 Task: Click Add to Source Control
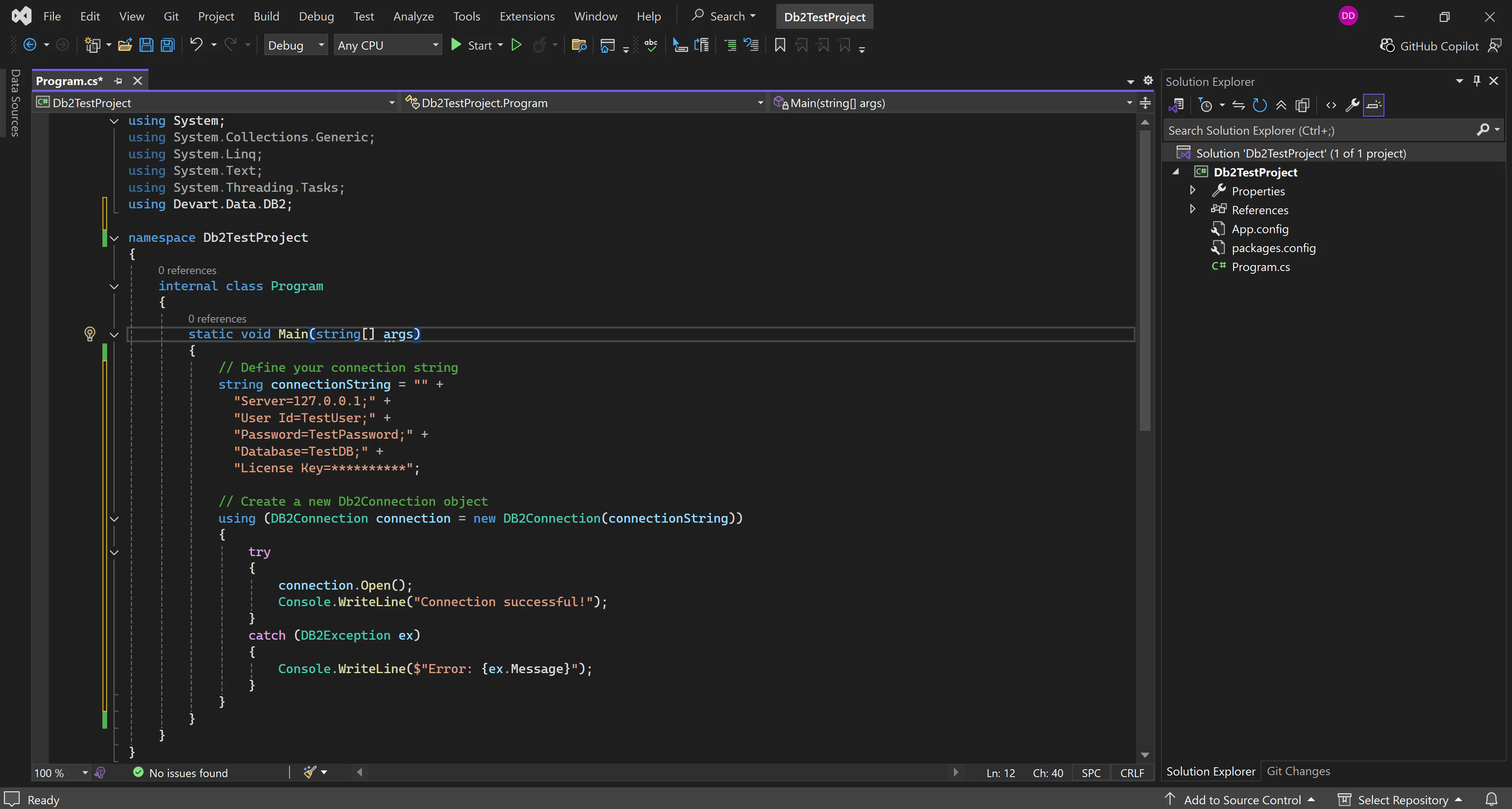1240,799
